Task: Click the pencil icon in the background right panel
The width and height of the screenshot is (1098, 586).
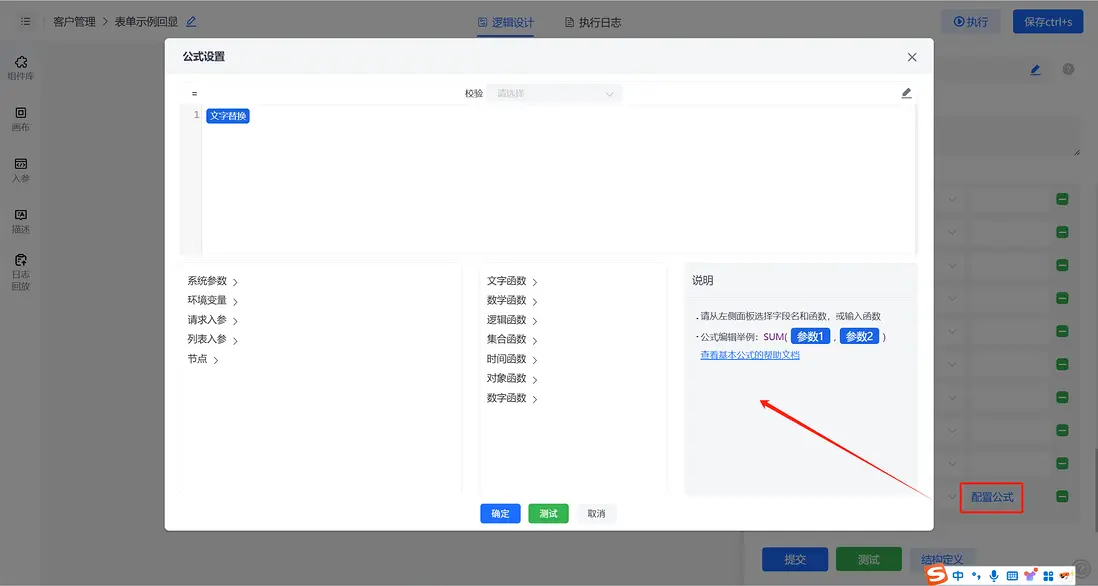Action: click(1035, 69)
